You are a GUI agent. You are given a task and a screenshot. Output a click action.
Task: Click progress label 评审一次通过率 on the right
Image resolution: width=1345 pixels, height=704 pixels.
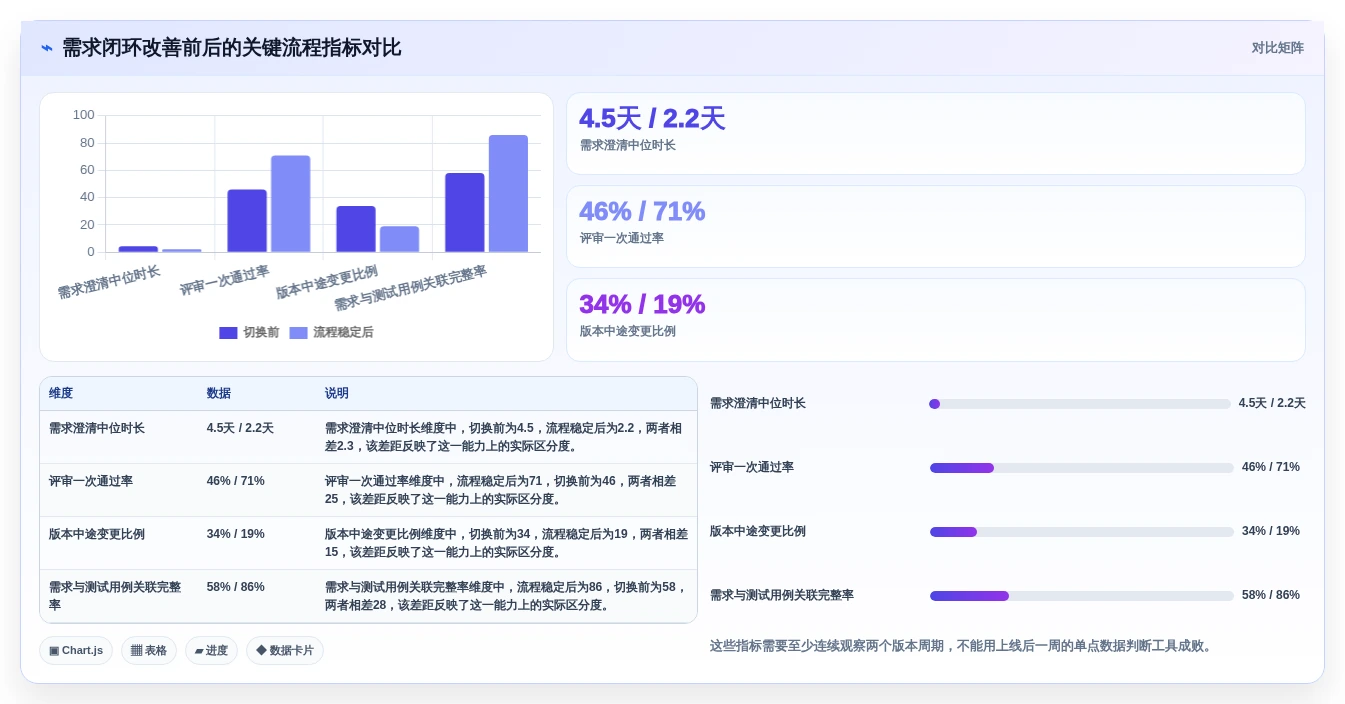point(752,468)
